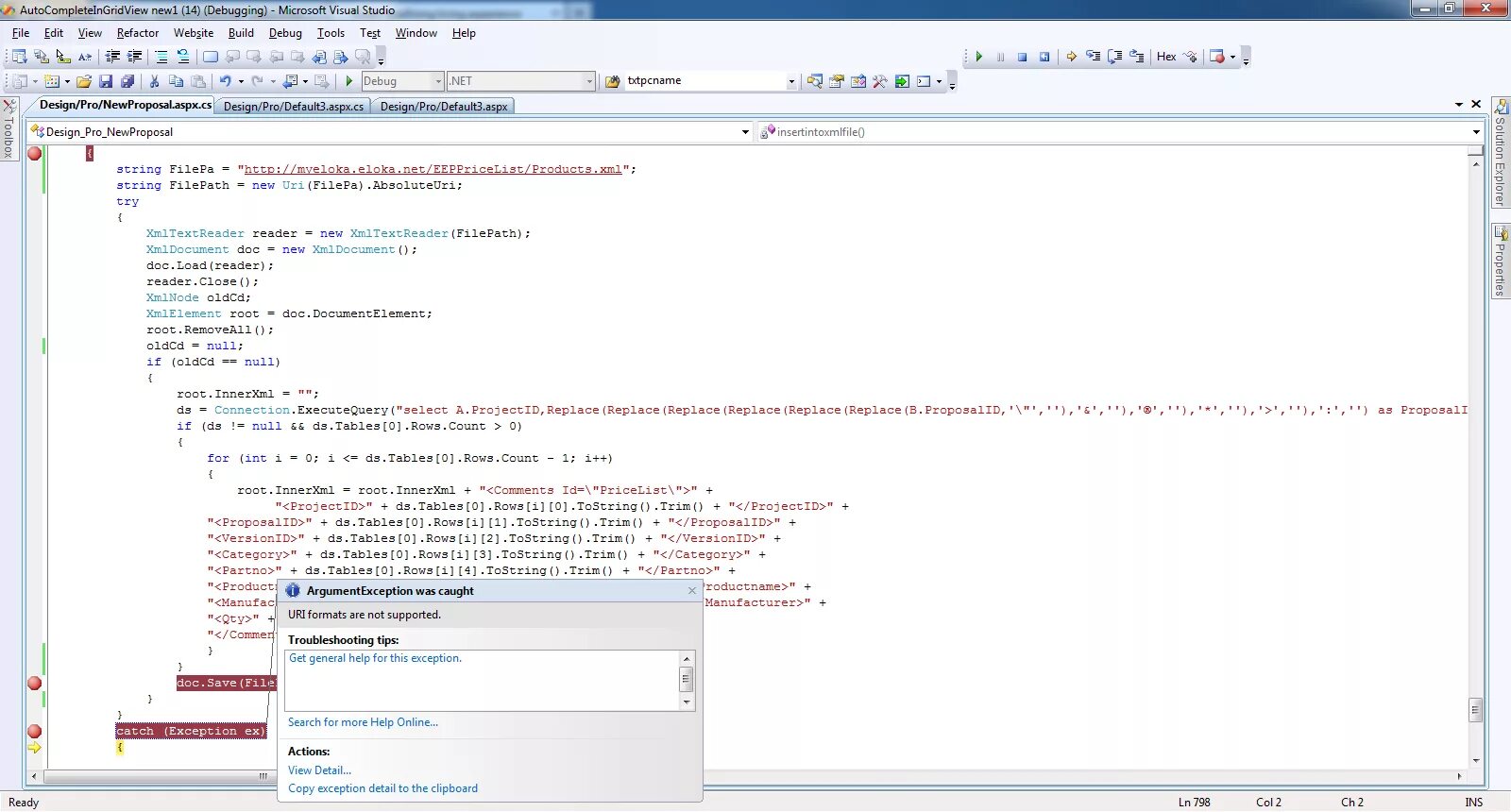Click Copy exception detail to clipboard

[382, 788]
